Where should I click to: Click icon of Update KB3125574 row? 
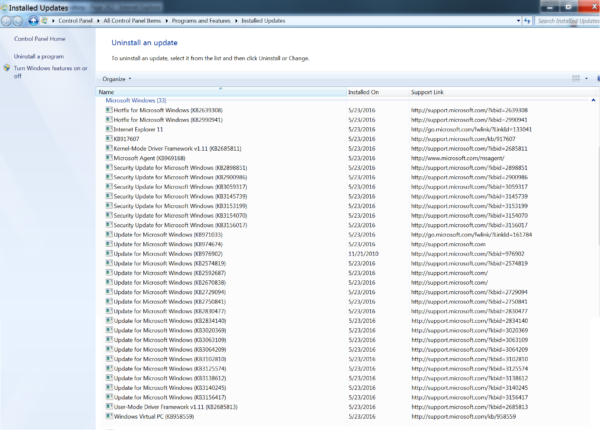pyautogui.click(x=109, y=368)
